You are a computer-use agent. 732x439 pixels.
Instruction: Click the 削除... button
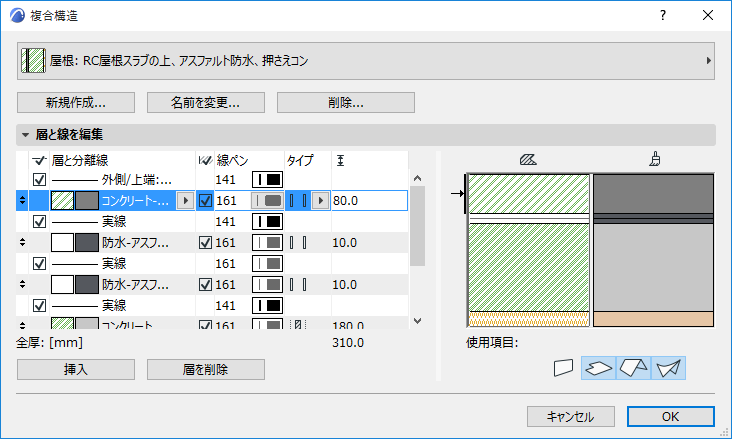coord(345,102)
